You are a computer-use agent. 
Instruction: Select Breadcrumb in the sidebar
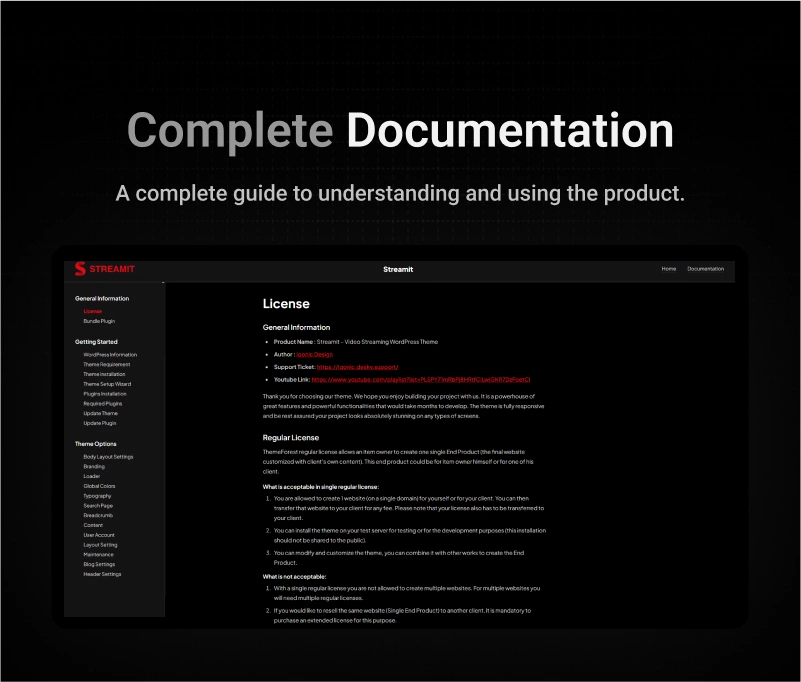pos(98,515)
